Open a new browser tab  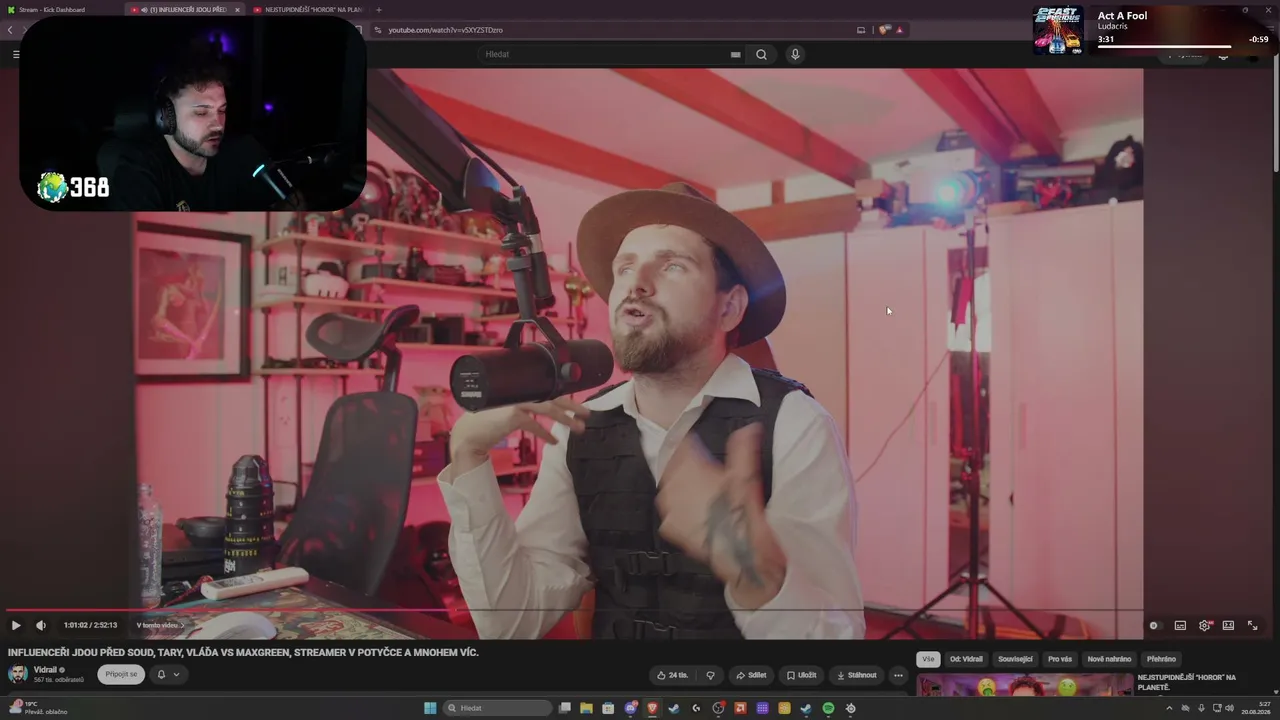point(379,10)
